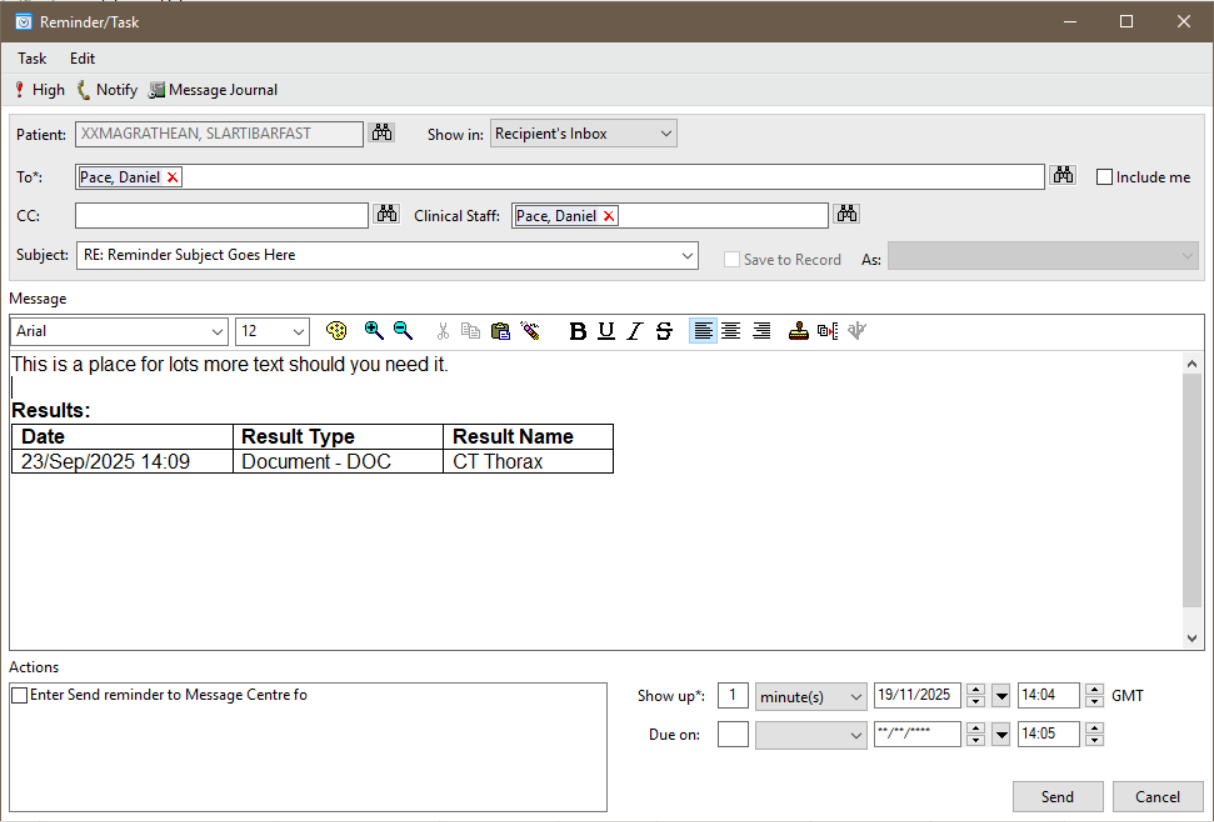Center align the message text
Viewport: 1214px width, 822px height.
click(732, 332)
